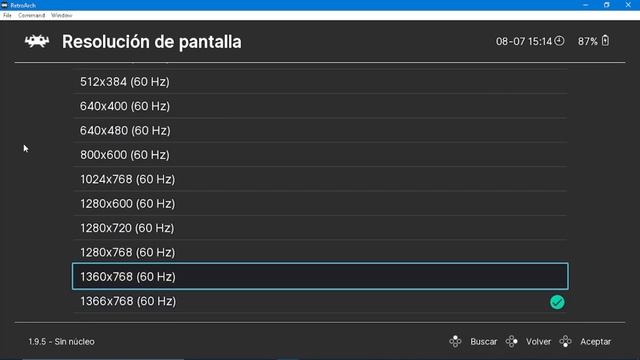The image size is (640, 360).
Task: Click the gamepad icon beside Buscar
Action: coord(455,341)
